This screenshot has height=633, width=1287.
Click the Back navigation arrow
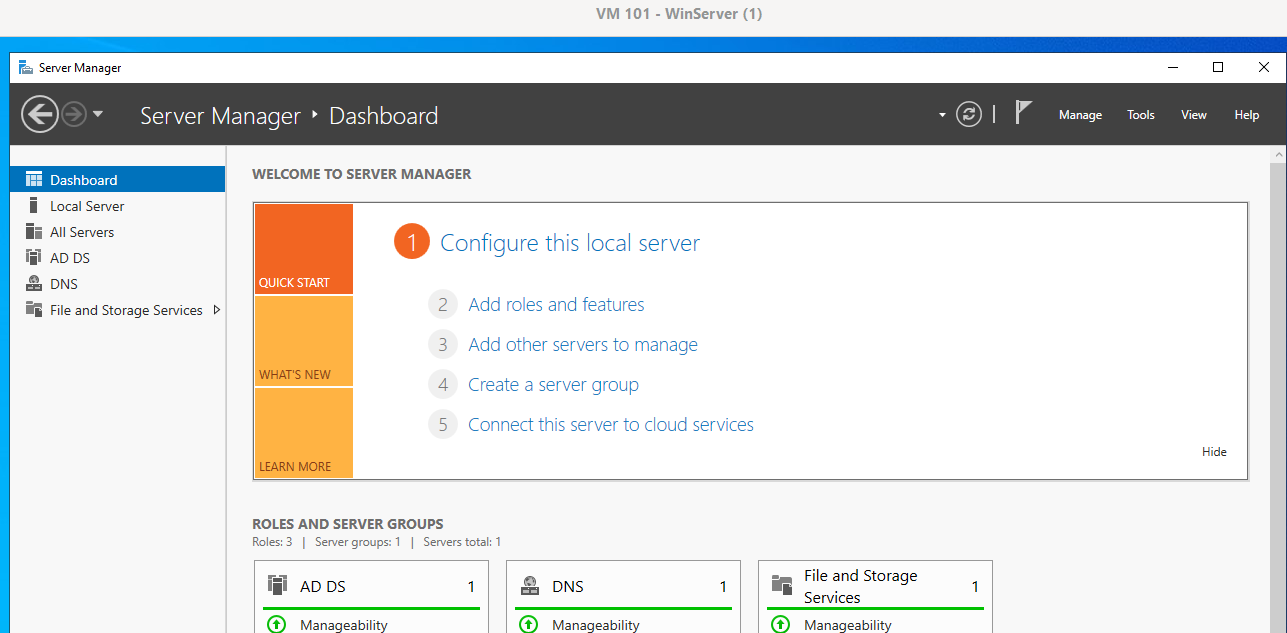click(39, 114)
